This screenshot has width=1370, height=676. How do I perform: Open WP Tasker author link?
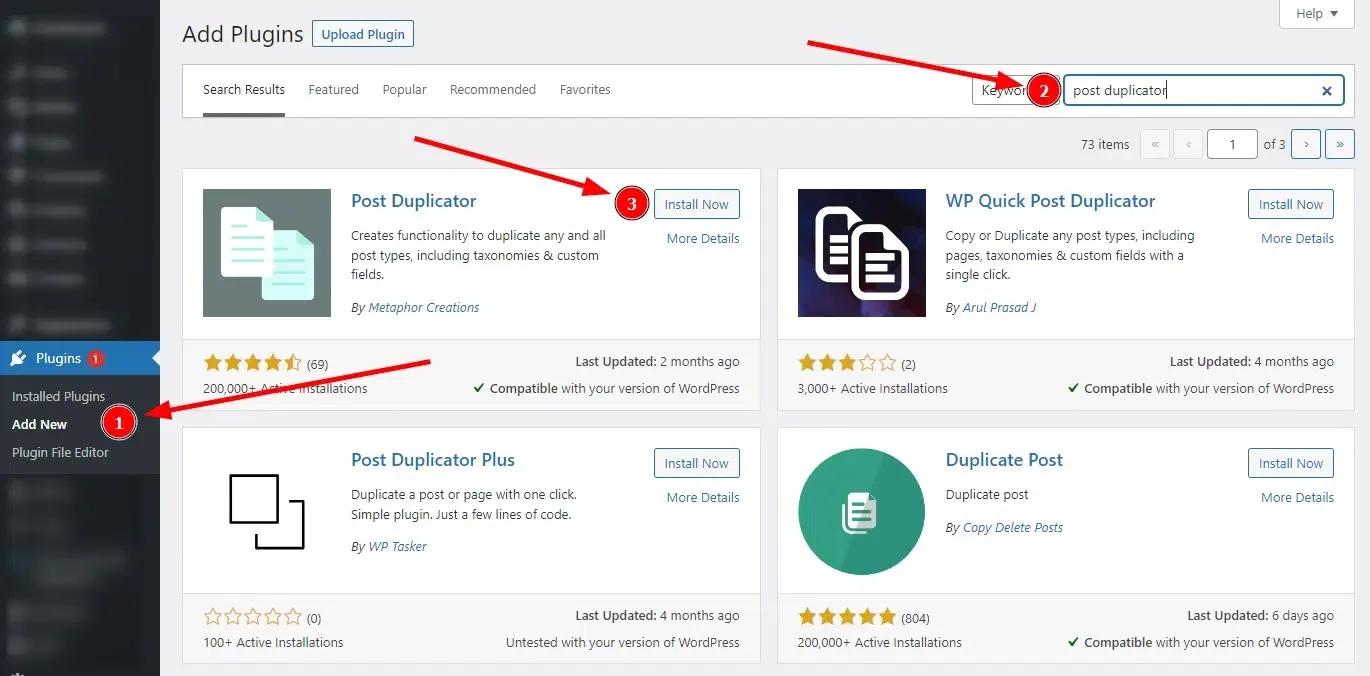click(x=397, y=546)
